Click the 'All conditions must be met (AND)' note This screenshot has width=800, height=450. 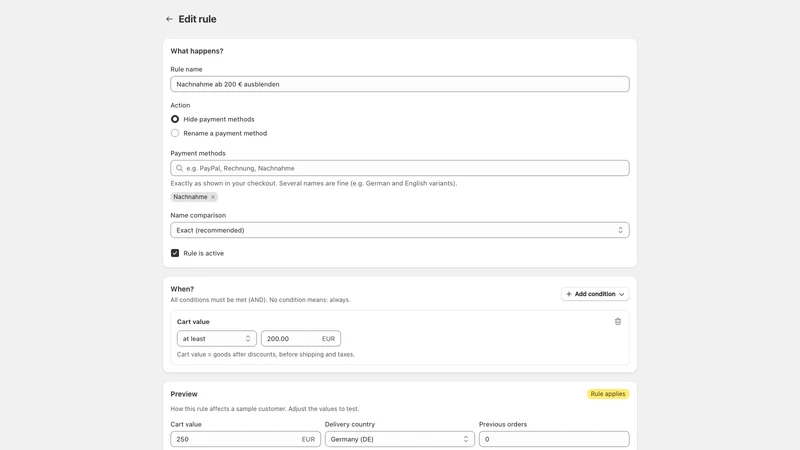click(260, 300)
